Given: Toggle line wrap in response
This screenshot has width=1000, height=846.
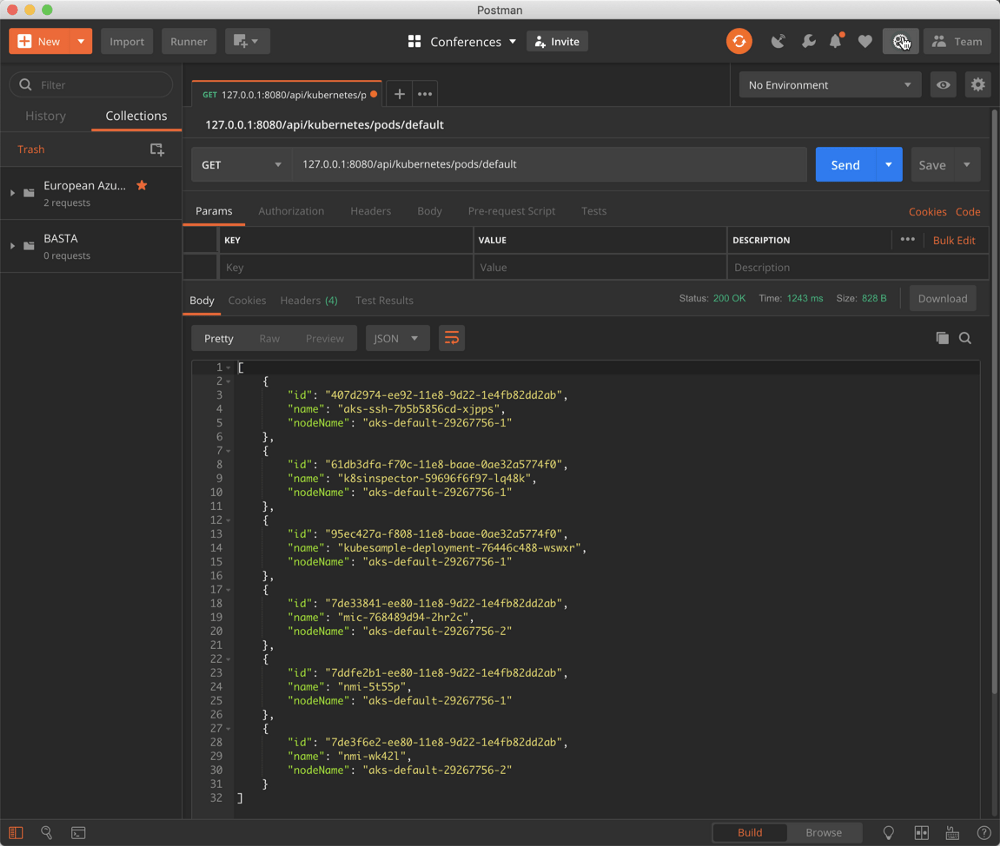Looking at the screenshot, I should tap(452, 338).
